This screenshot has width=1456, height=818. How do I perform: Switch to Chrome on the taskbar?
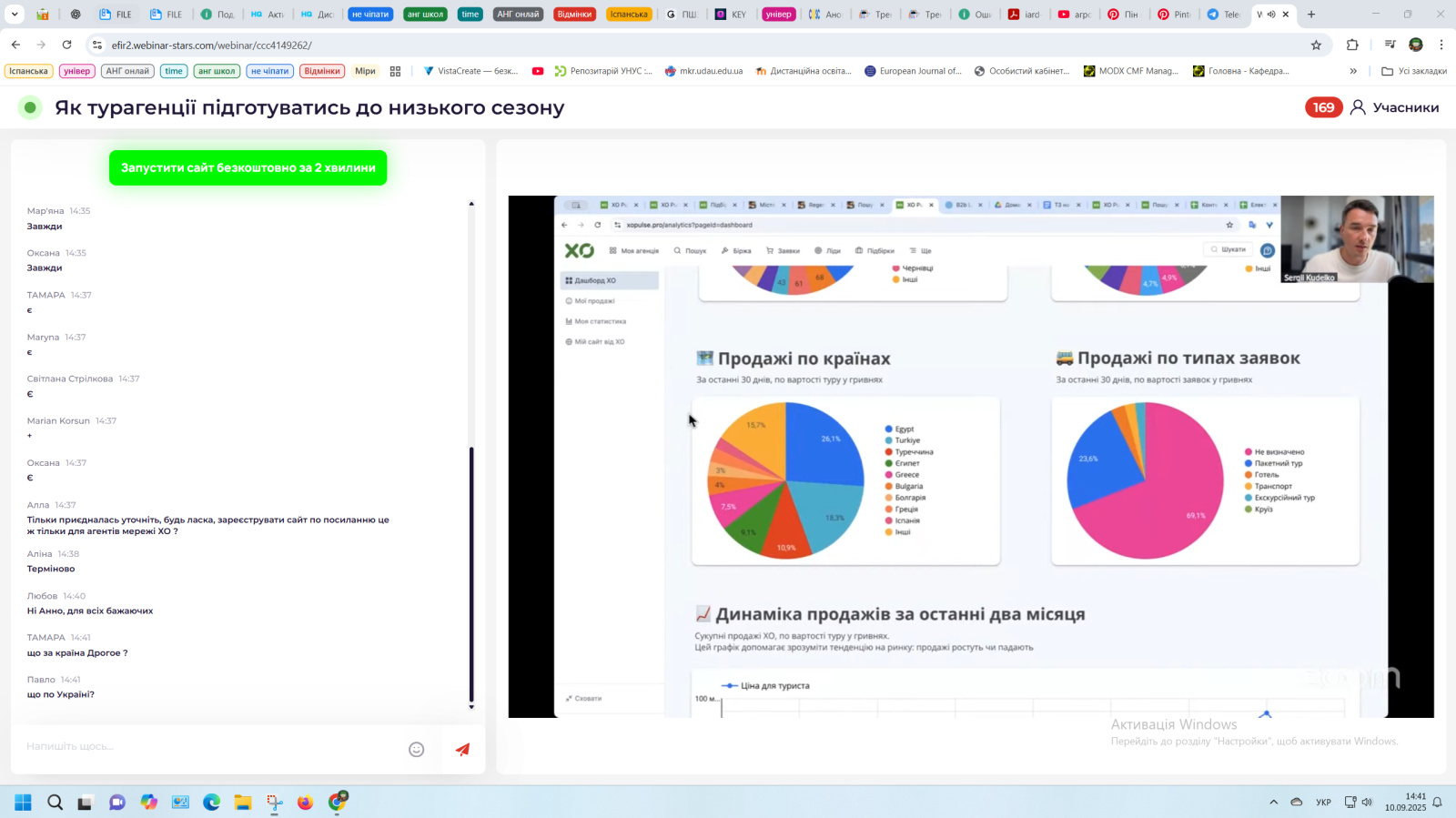[338, 802]
